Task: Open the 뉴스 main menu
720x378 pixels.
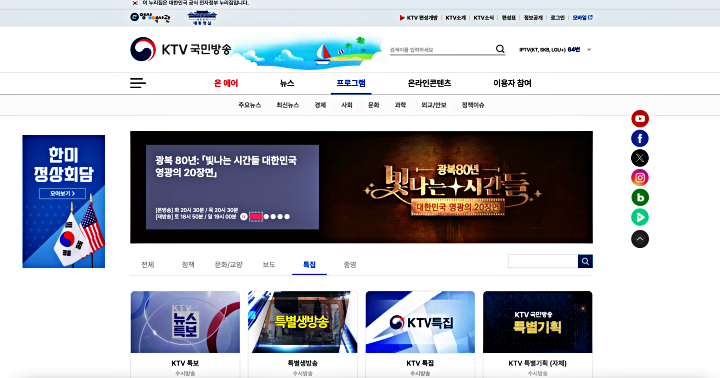Action: point(287,83)
